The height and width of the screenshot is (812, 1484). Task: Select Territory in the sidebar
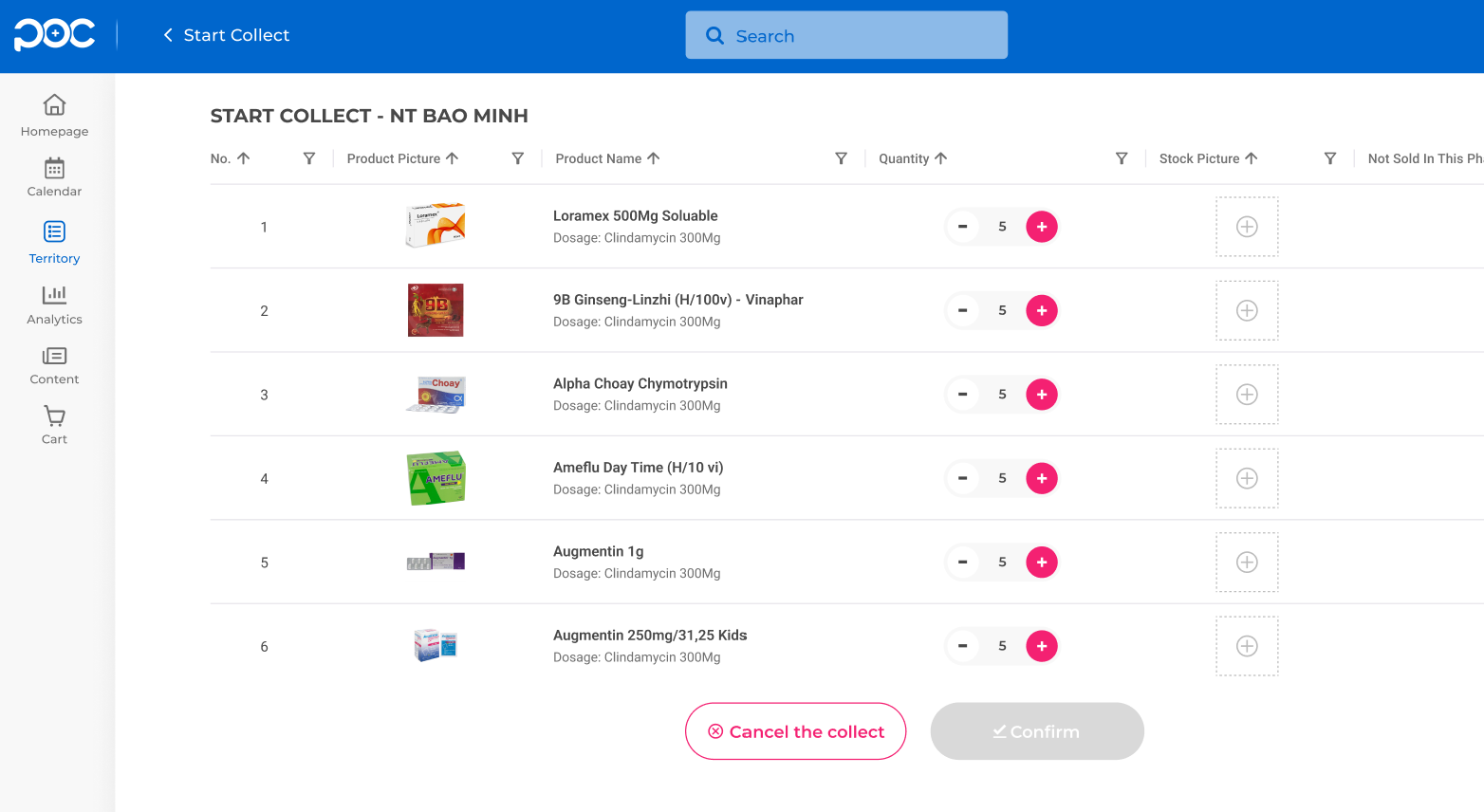(54, 243)
